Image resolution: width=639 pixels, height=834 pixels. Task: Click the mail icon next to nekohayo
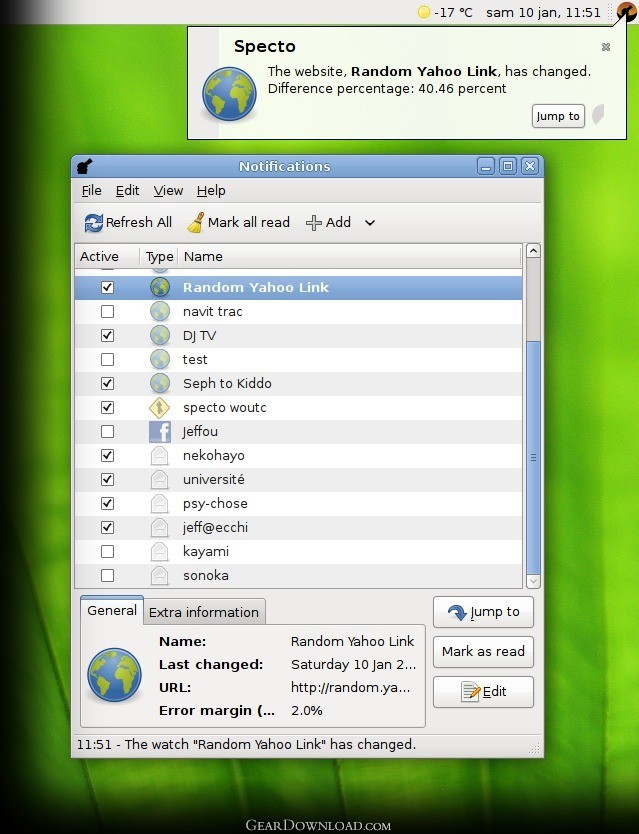coord(160,455)
